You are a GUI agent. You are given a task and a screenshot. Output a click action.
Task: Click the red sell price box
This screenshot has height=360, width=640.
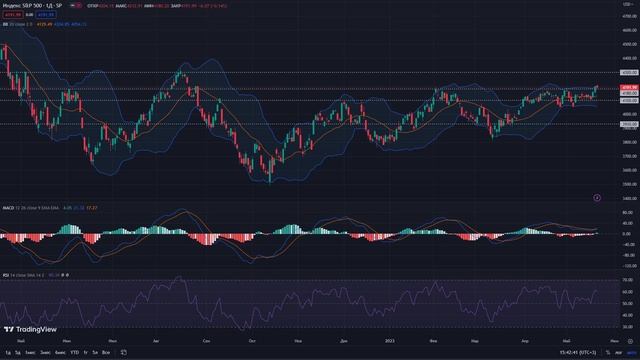(13, 15)
